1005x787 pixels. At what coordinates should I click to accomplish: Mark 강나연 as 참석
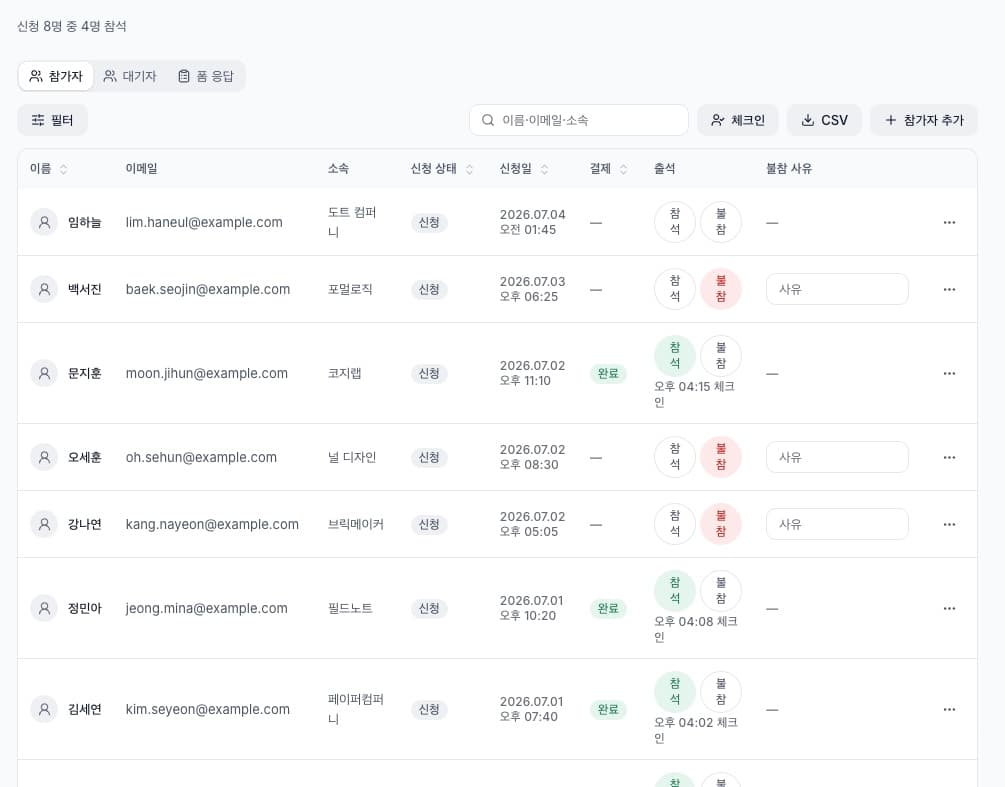pos(675,524)
